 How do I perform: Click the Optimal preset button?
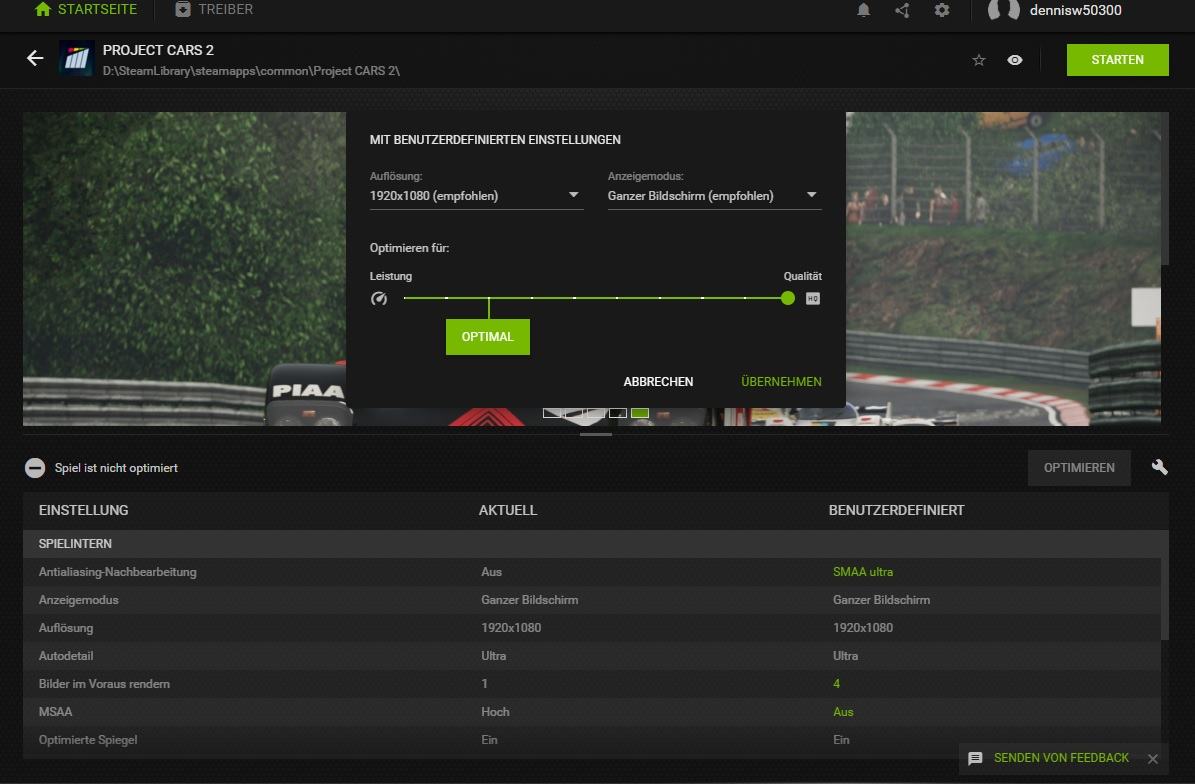pyautogui.click(x=488, y=337)
